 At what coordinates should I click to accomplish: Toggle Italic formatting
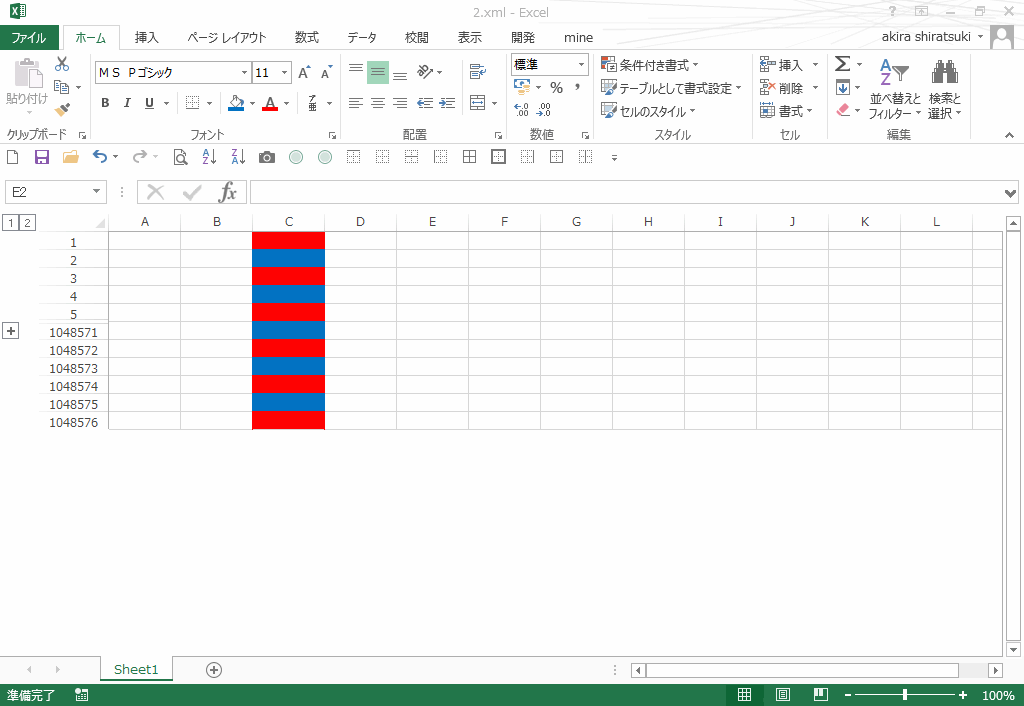coord(127,103)
